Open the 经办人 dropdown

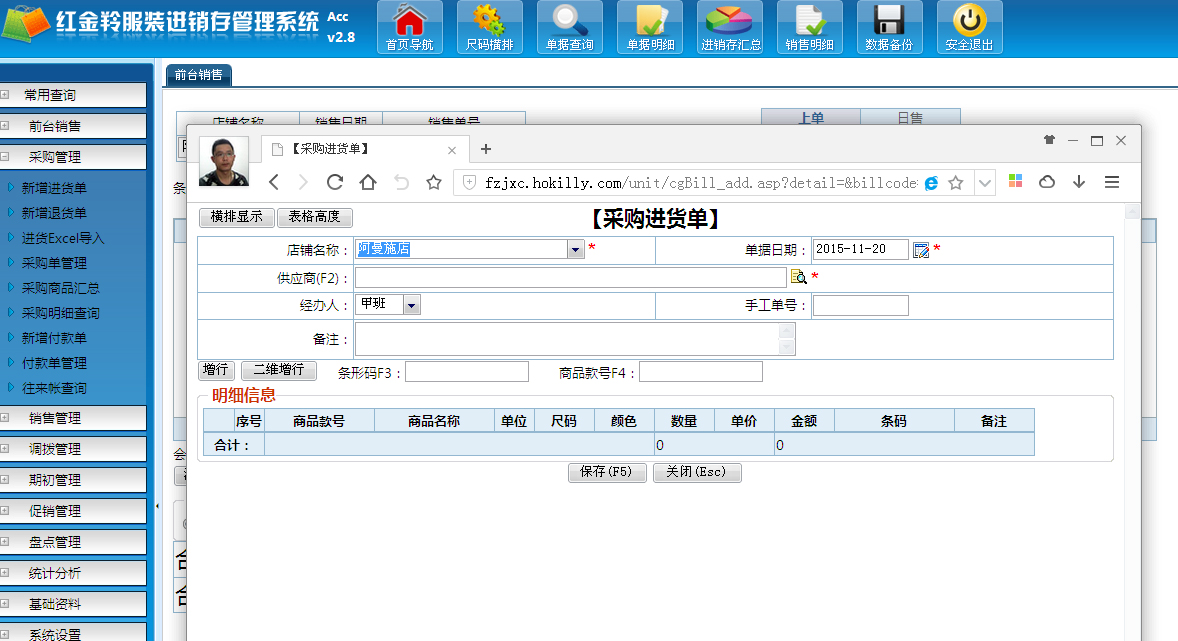click(x=412, y=305)
